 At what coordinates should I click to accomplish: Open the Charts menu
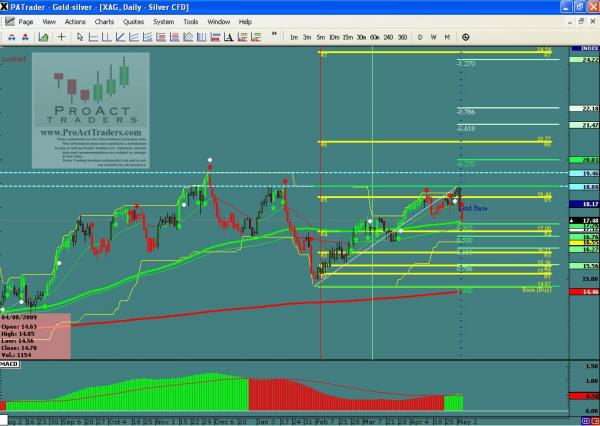click(x=105, y=20)
